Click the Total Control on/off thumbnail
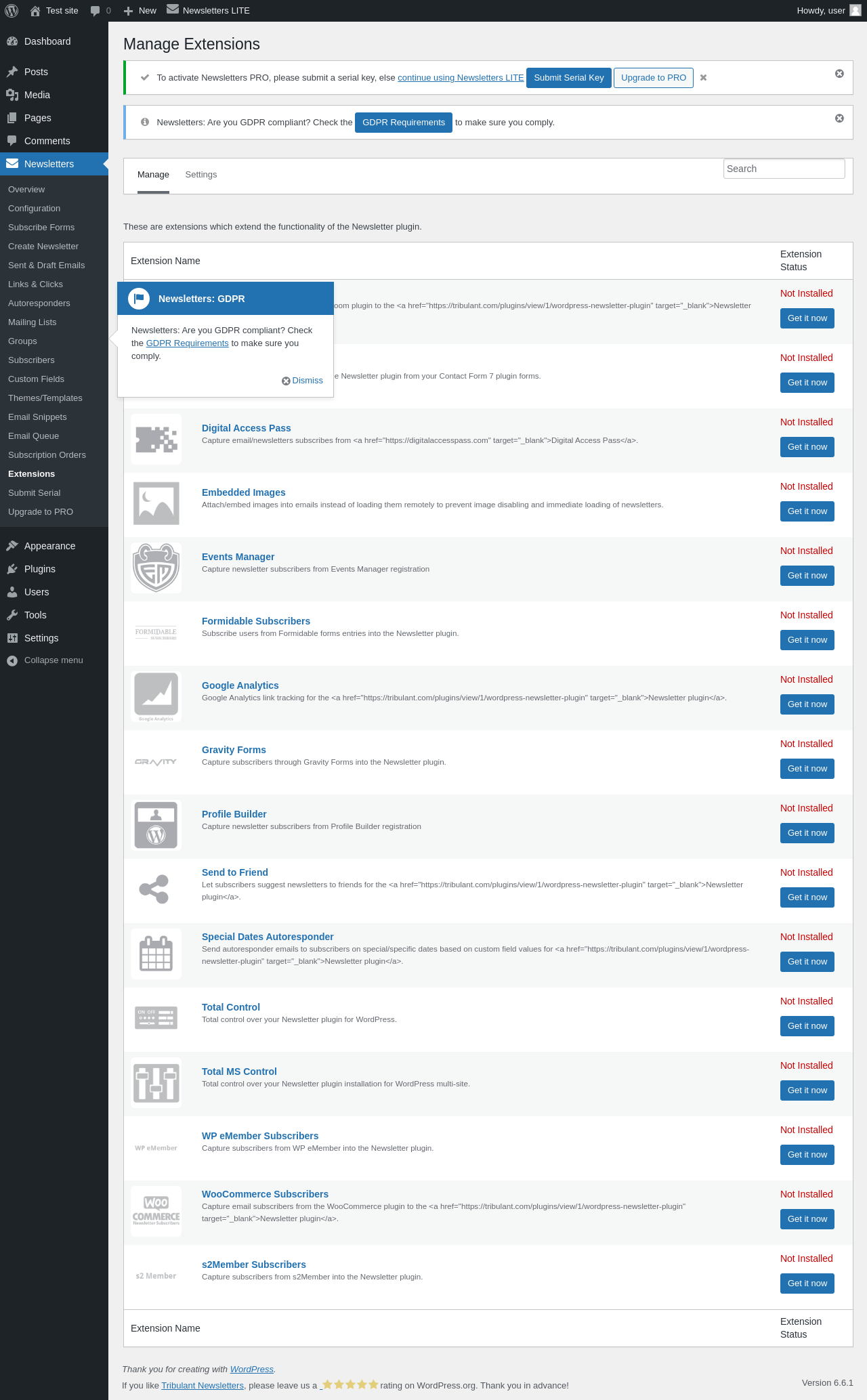Image resolution: width=867 pixels, height=1400 pixels. coord(156,1018)
